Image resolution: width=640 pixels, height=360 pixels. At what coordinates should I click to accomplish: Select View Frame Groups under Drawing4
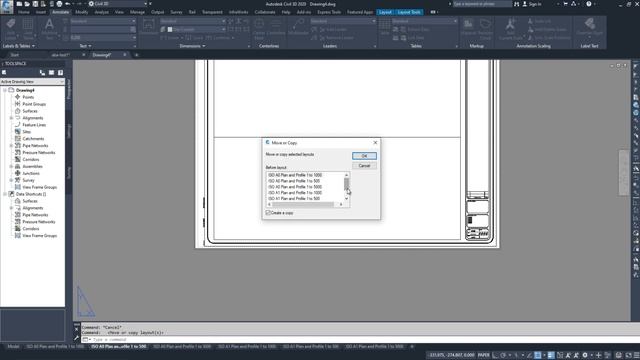pyautogui.click(x=40, y=187)
